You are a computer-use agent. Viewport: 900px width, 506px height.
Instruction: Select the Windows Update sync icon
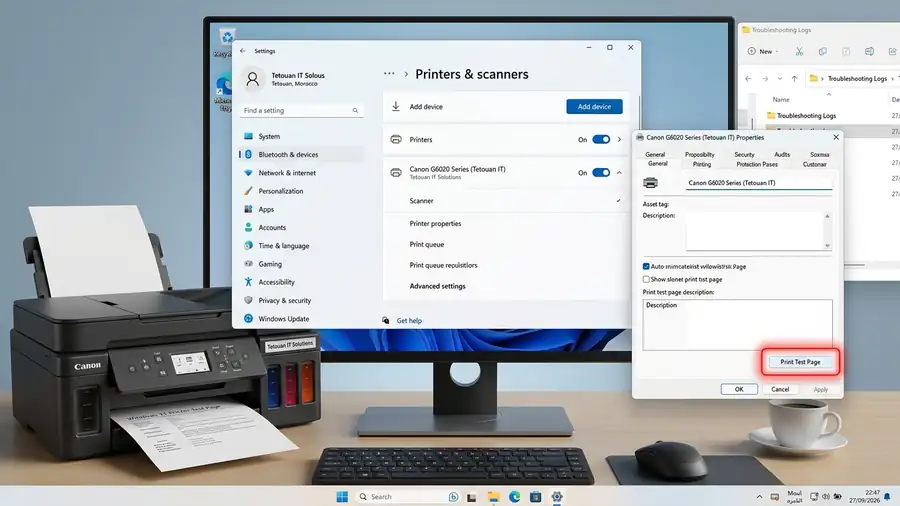pos(248,318)
